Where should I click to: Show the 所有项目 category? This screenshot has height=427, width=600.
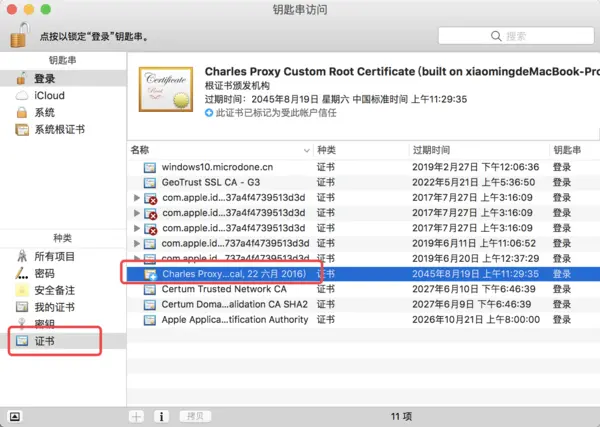[x=63, y=256]
